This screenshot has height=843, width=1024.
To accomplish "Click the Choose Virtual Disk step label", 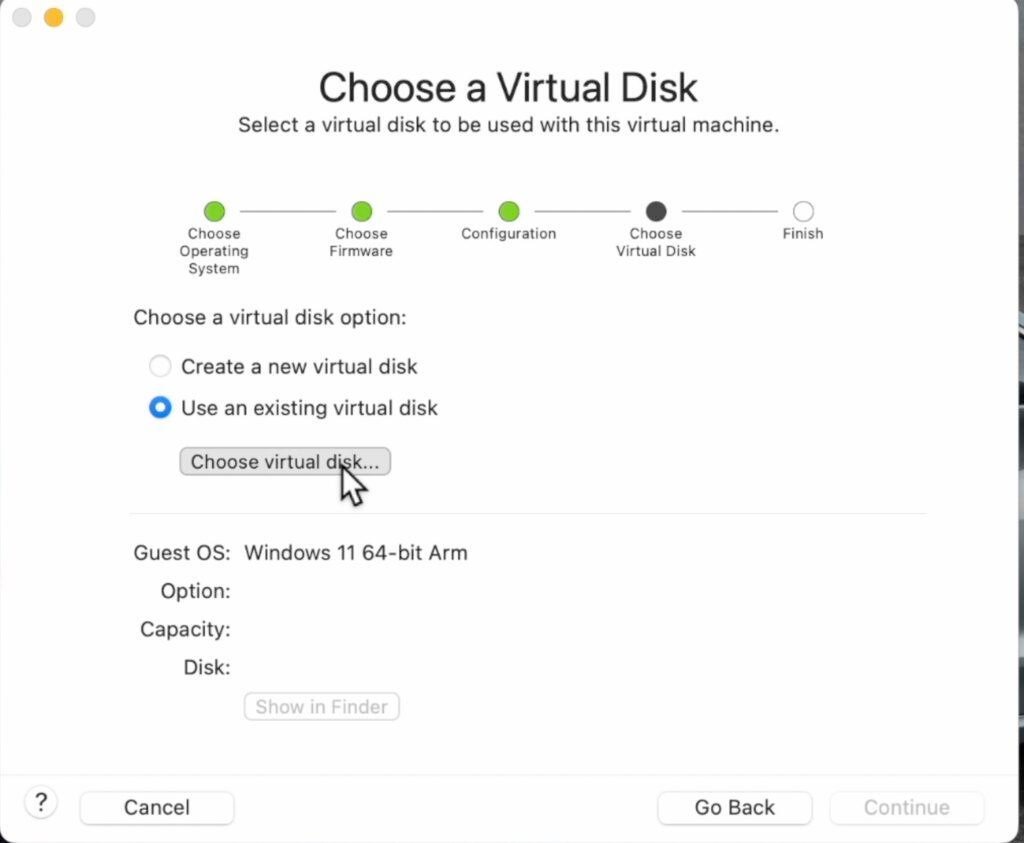I will [656, 242].
